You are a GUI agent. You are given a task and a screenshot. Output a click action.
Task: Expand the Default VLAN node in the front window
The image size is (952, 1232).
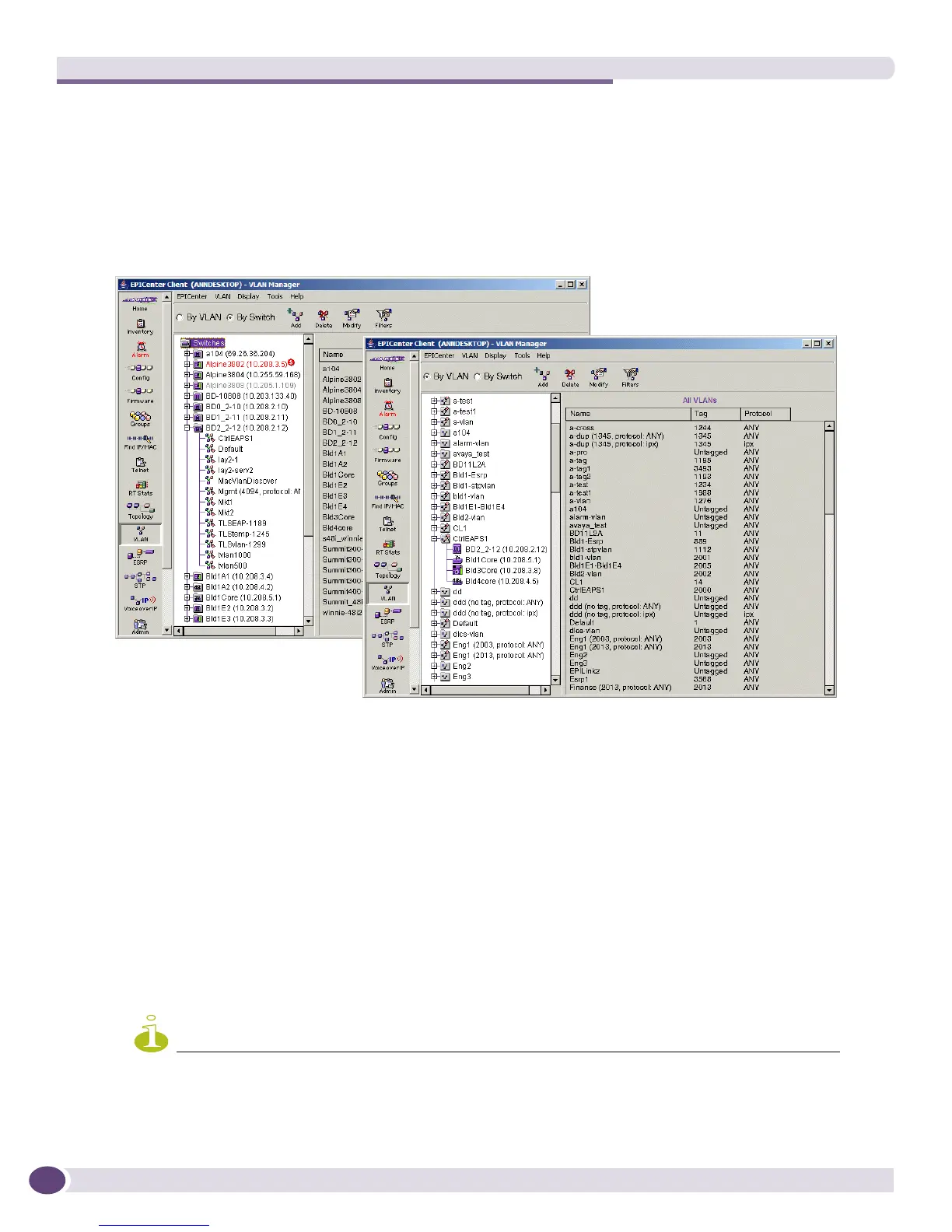click(435, 623)
